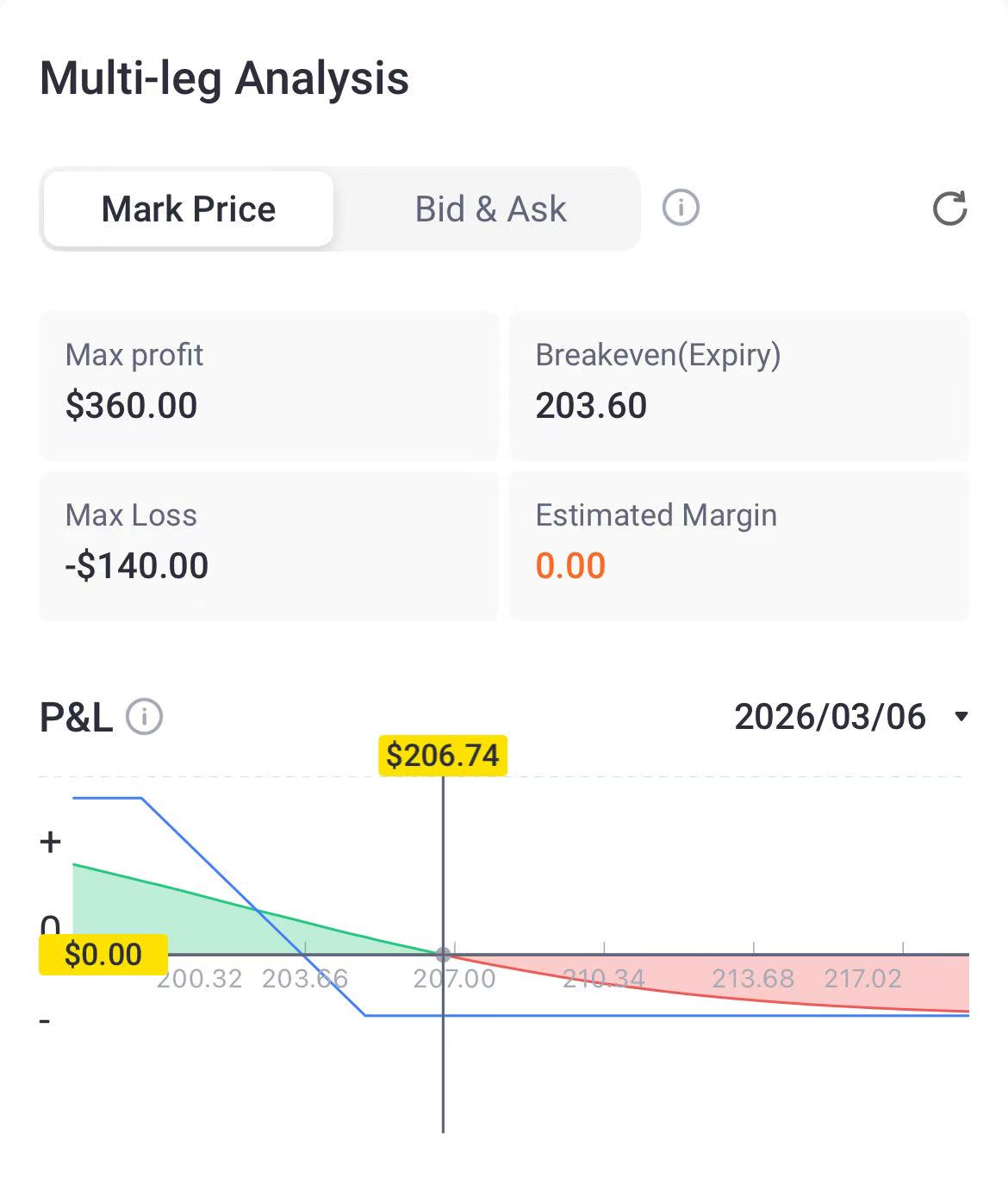Click the chart cursor dot at zero line
1008x1177 pixels.
click(x=443, y=955)
